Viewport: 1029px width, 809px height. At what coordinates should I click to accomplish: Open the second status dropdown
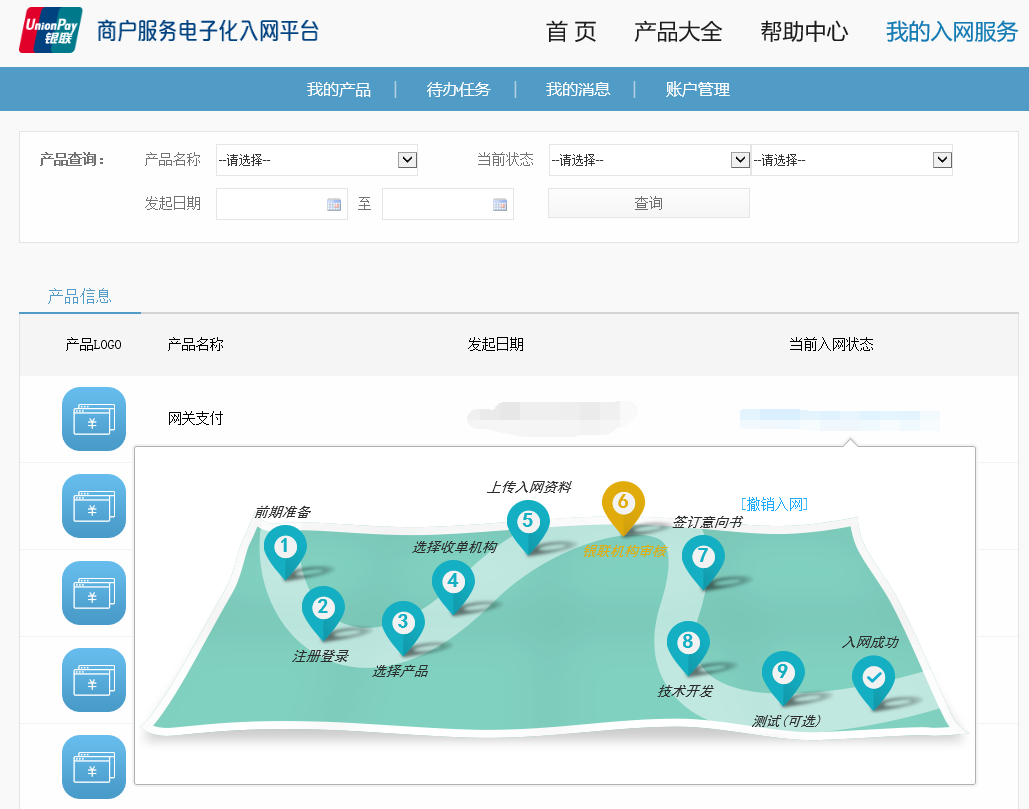[941, 160]
